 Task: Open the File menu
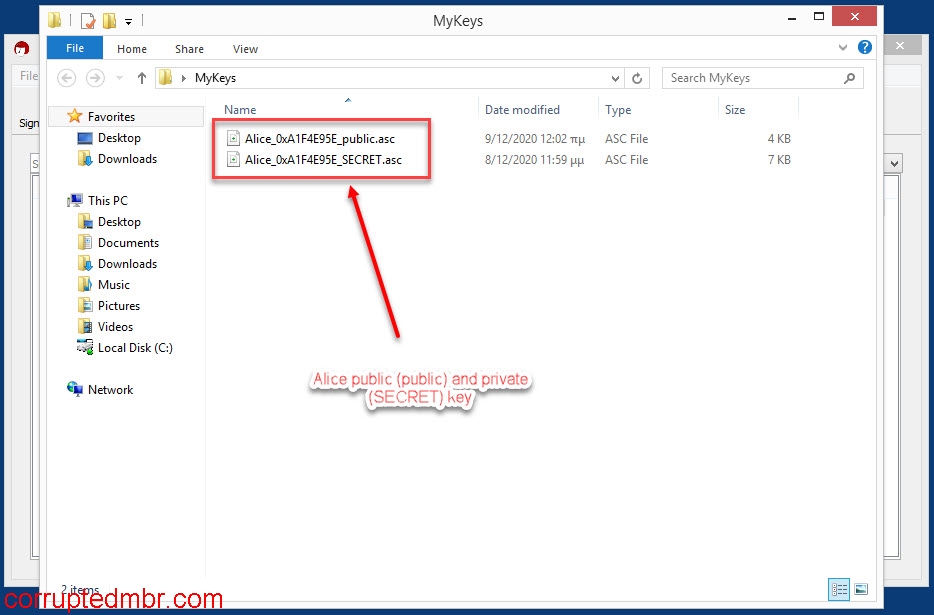pyautogui.click(x=75, y=47)
